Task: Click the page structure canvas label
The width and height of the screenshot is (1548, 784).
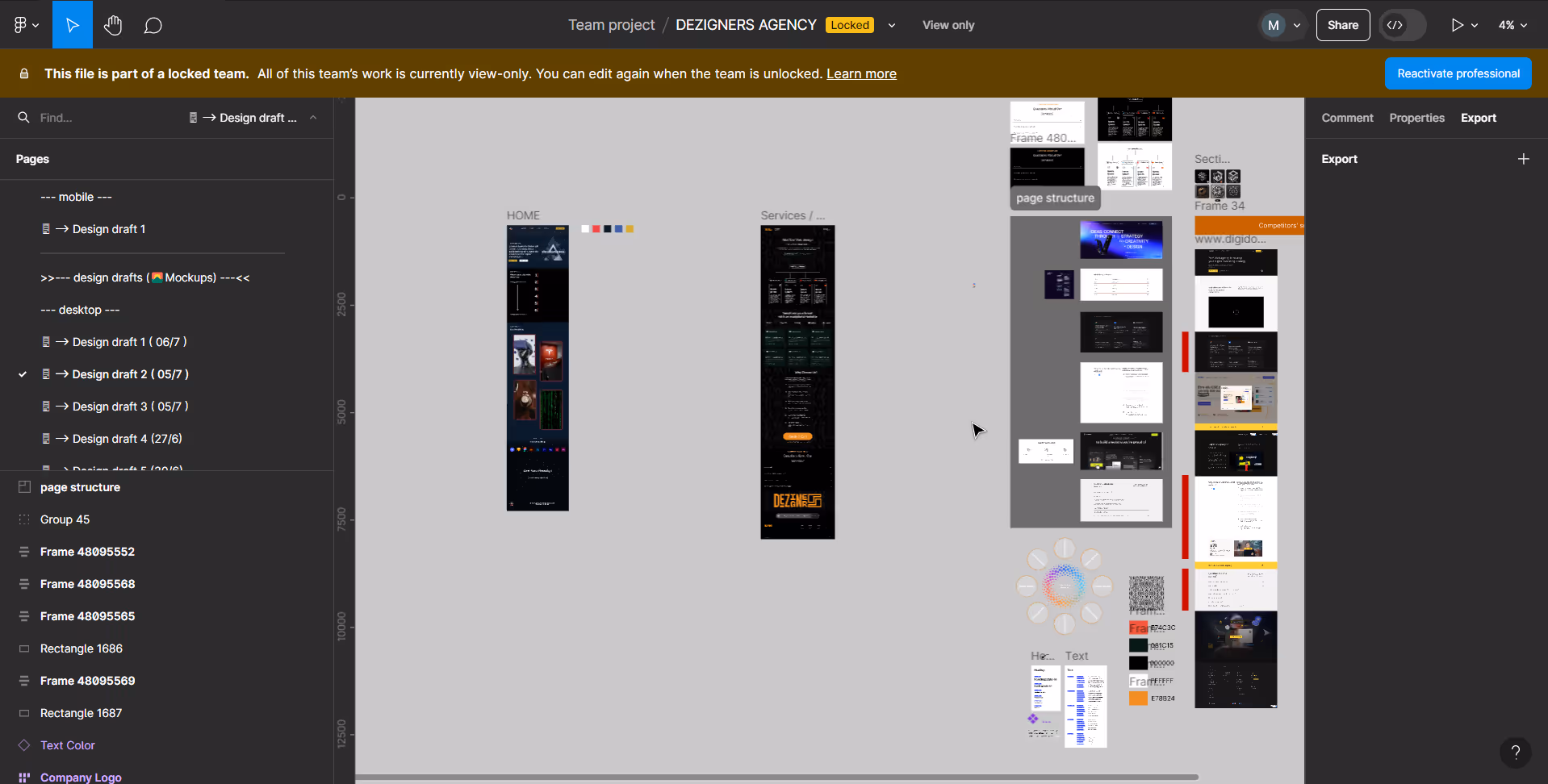Action: pos(1055,198)
